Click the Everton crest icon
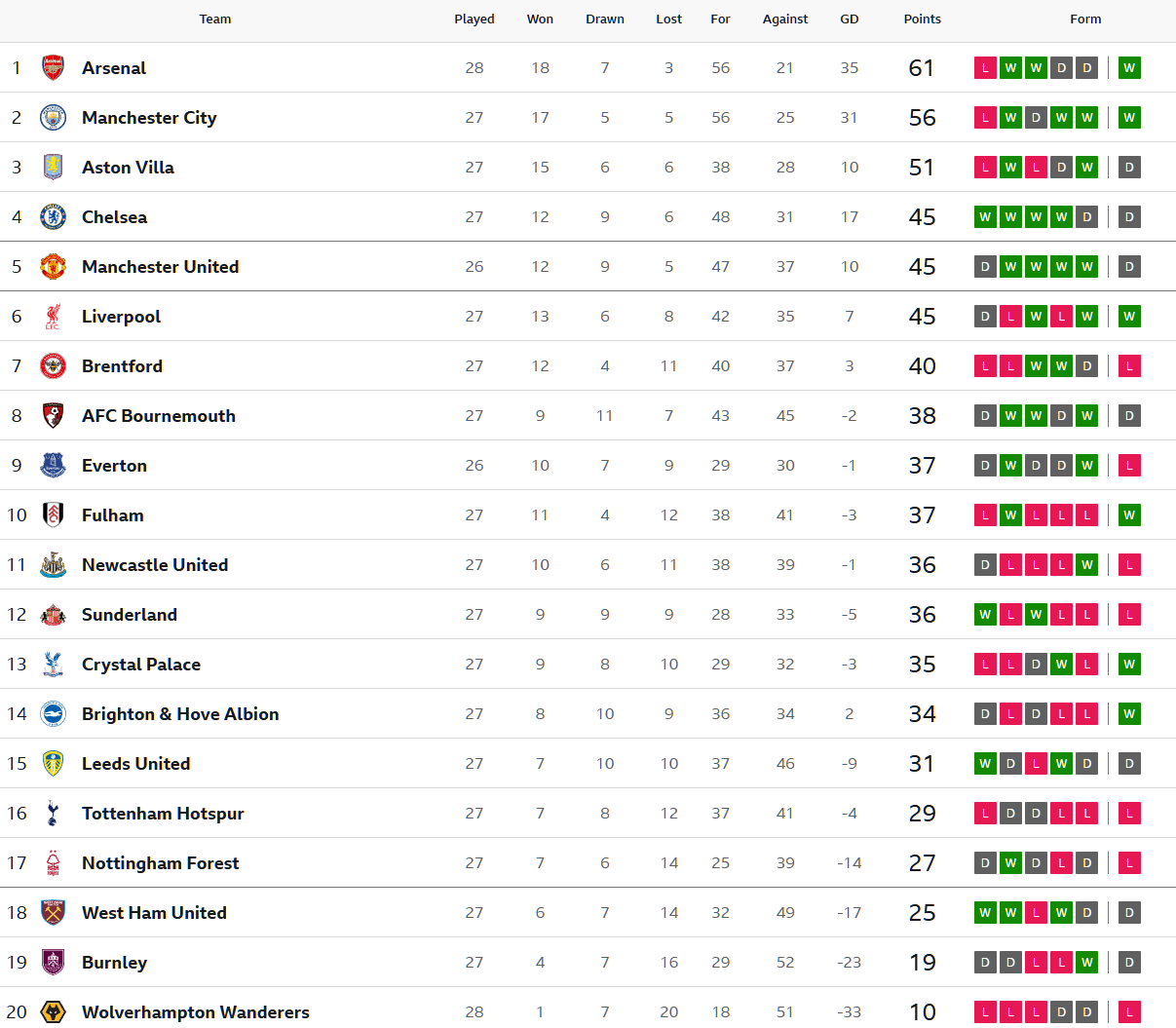Viewport: 1176px width, 1028px height. click(53, 465)
